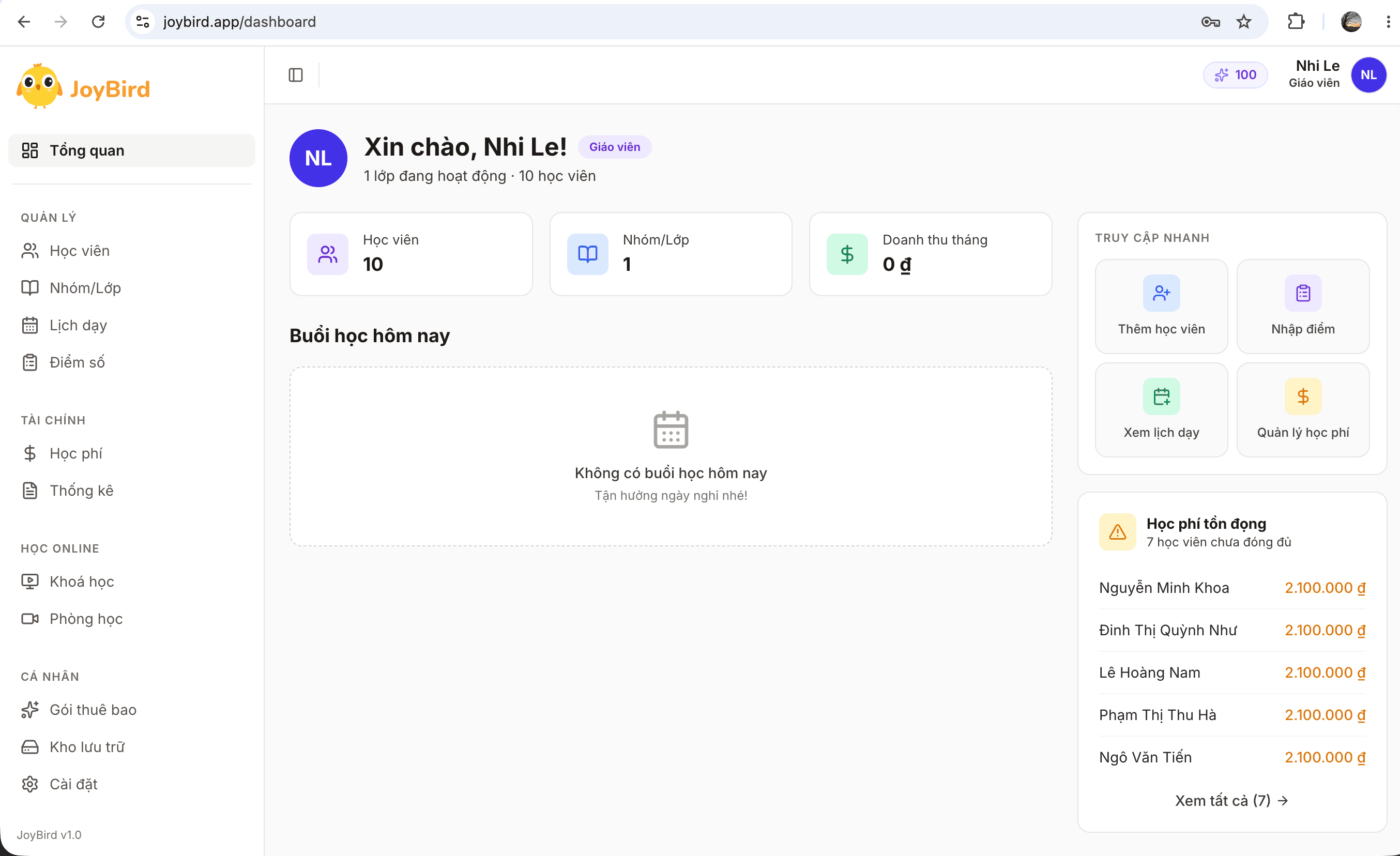Image resolution: width=1400 pixels, height=856 pixels.
Task: Open Chrome extensions puzzle icon
Action: [1296, 22]
